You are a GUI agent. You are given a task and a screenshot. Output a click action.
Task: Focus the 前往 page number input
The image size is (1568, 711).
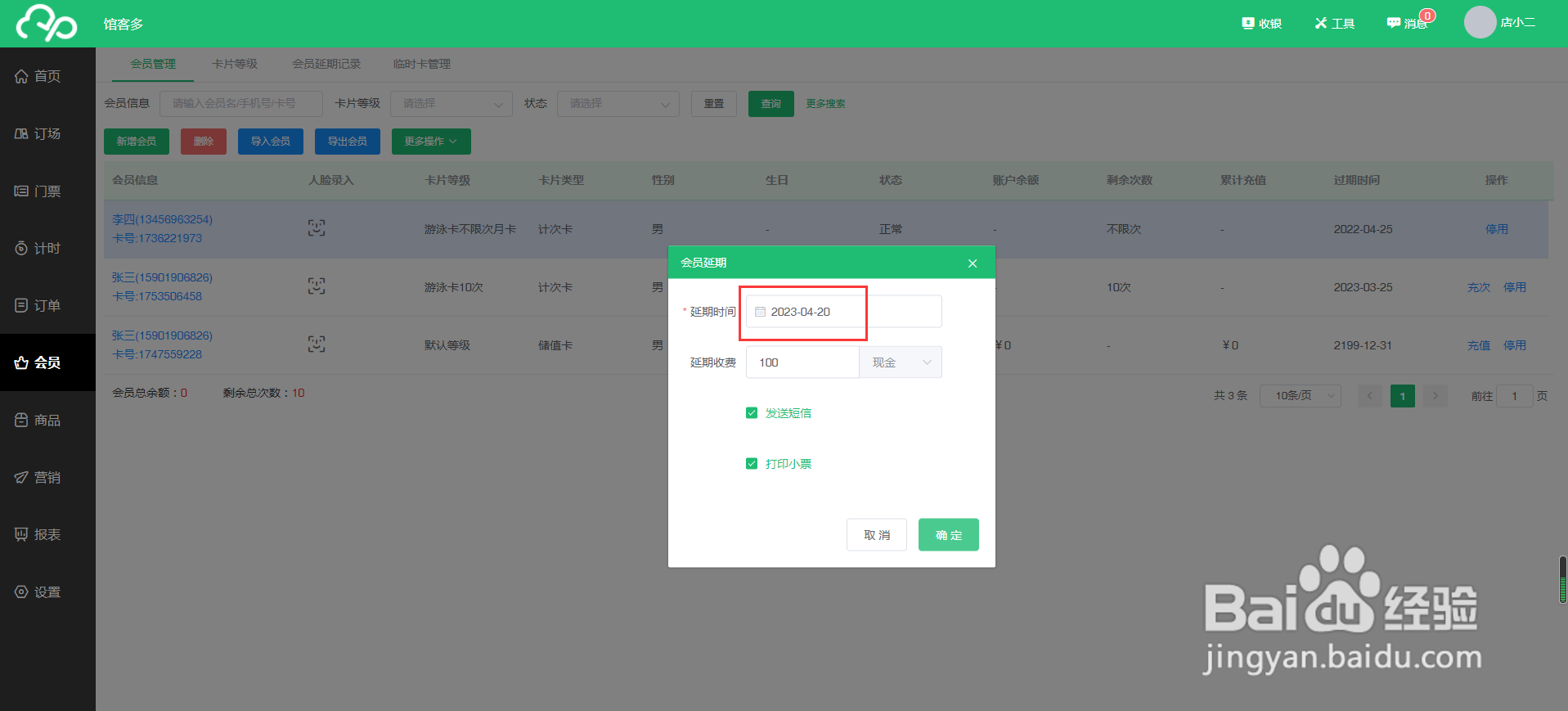pos(1515,396)
